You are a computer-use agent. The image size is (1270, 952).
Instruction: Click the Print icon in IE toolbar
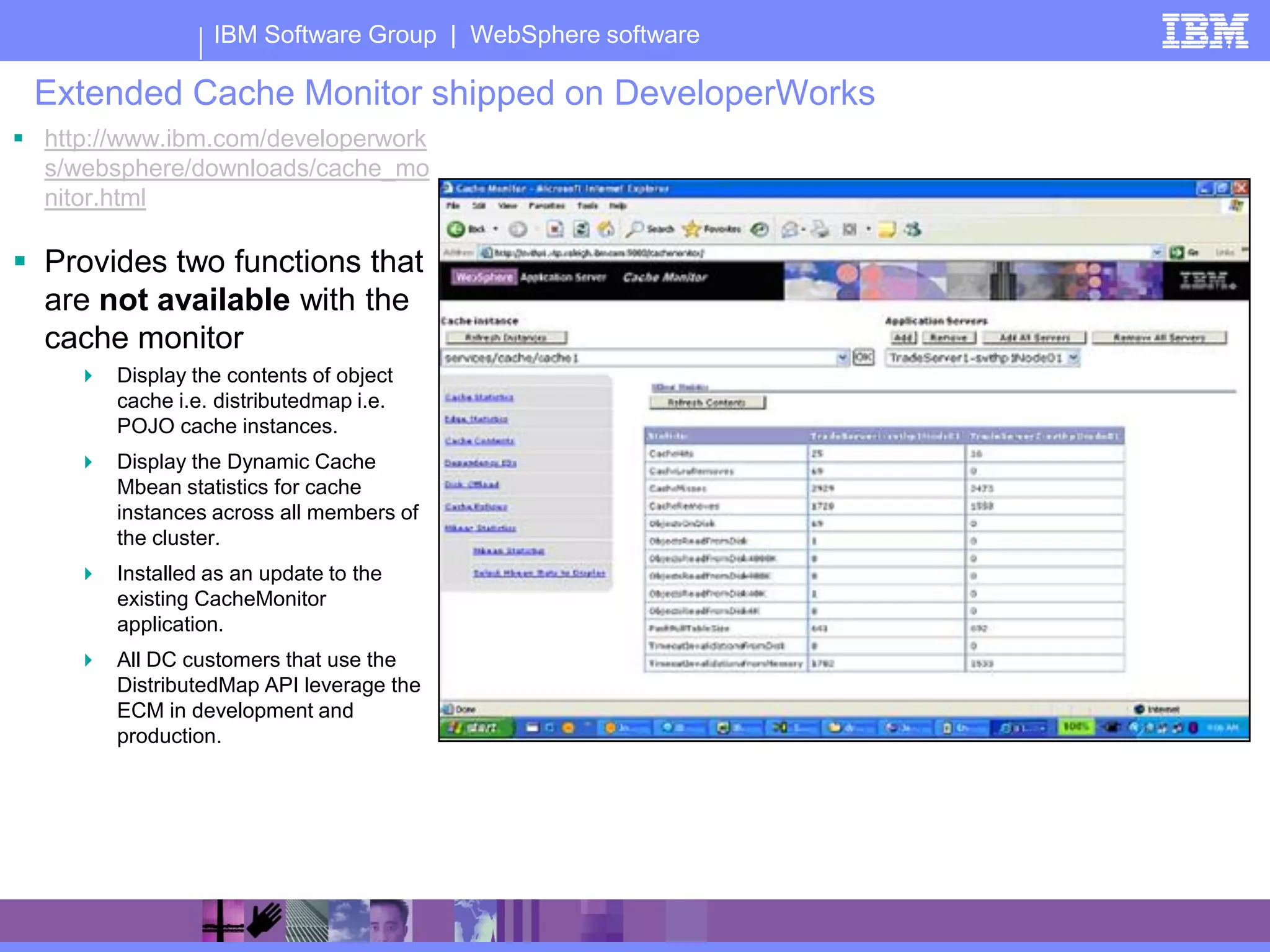pos(820,229)
